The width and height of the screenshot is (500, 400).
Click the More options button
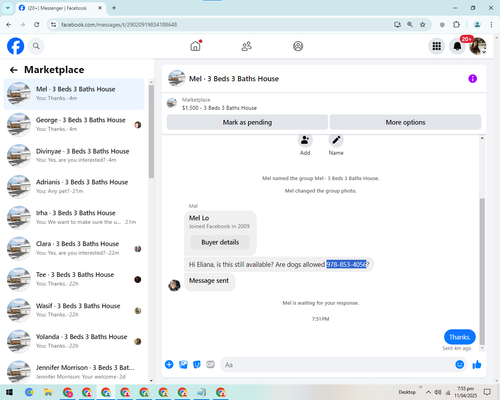[x=405, y=122]
